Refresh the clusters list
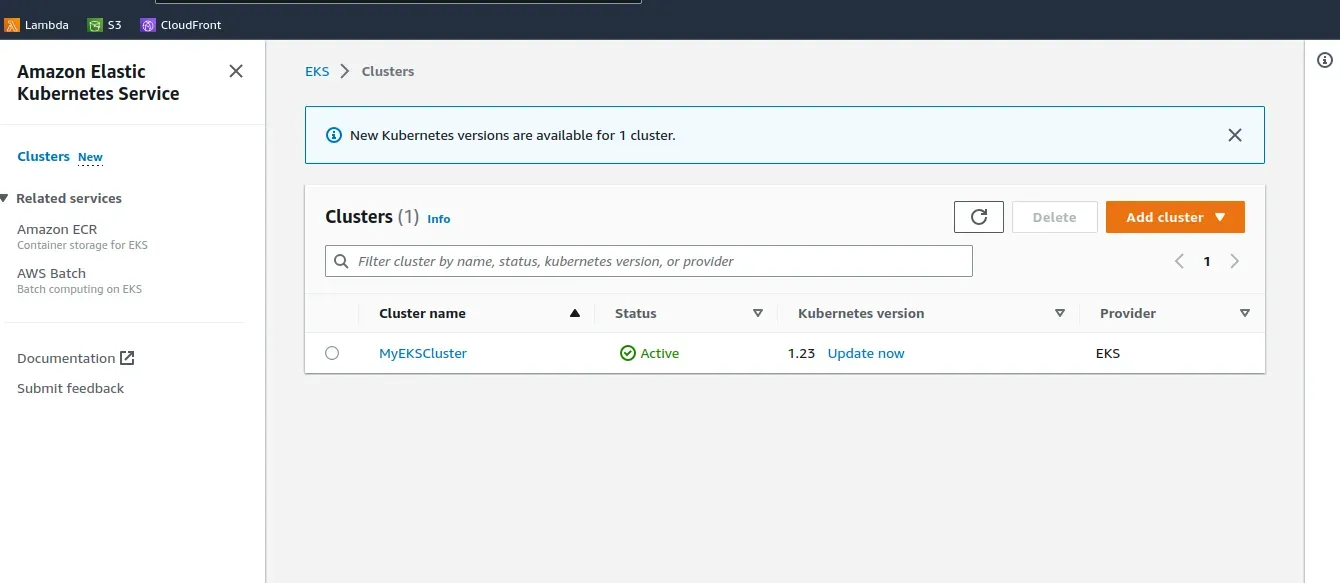 [x=979, y=217]
